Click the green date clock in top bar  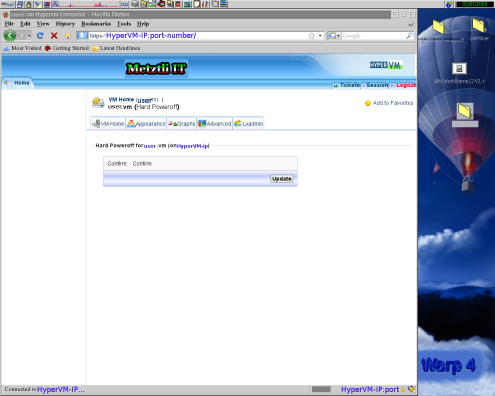coord(475,4)
